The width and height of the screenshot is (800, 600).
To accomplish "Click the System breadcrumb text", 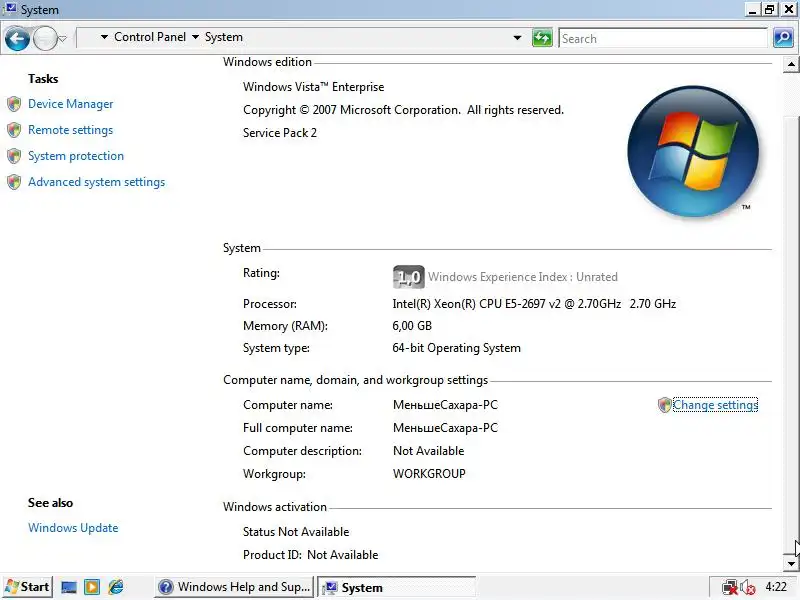I will 223,37.
